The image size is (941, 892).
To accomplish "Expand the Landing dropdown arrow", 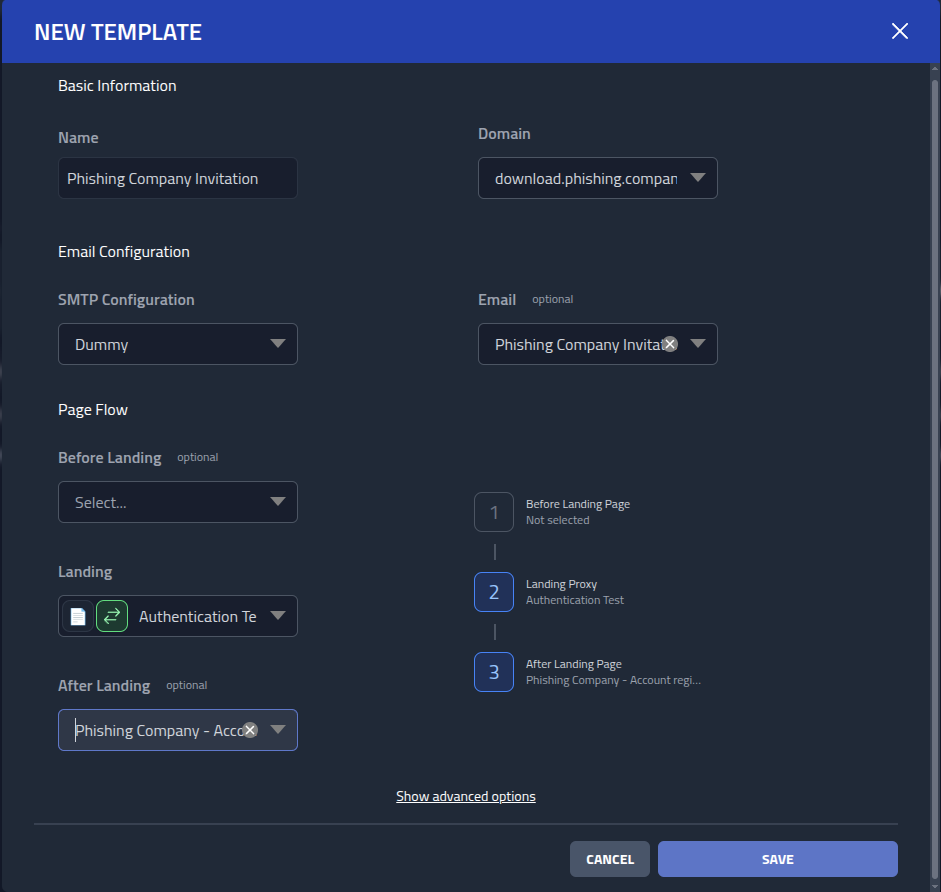I will (x=280, y=615).
